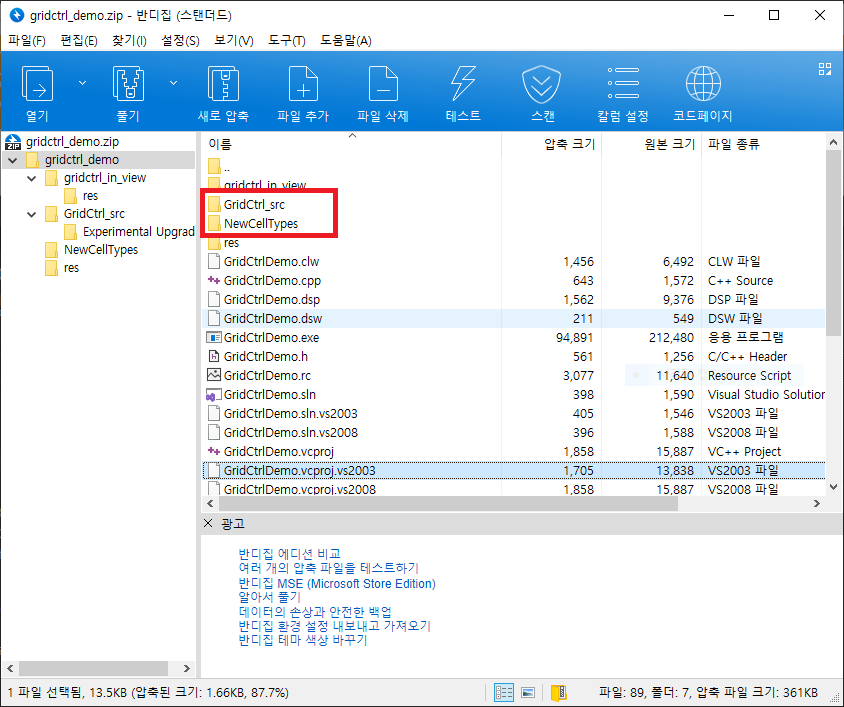
Task: Open link 반디집 MSE (Microsoft Store Edition)
Action: pyautogui.click(x=337, y=583)
